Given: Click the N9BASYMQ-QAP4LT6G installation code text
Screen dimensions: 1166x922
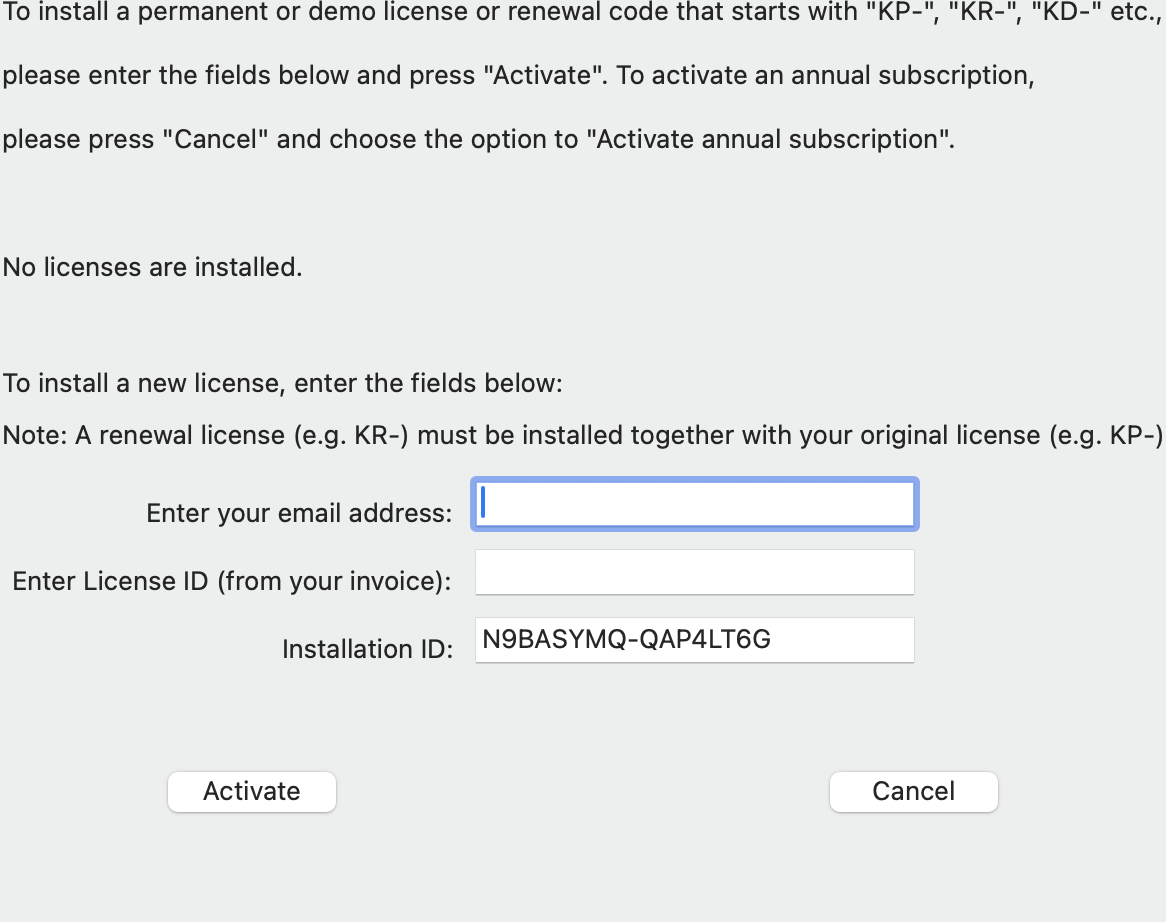Looking at the screenshot, I should click(627, 640).
